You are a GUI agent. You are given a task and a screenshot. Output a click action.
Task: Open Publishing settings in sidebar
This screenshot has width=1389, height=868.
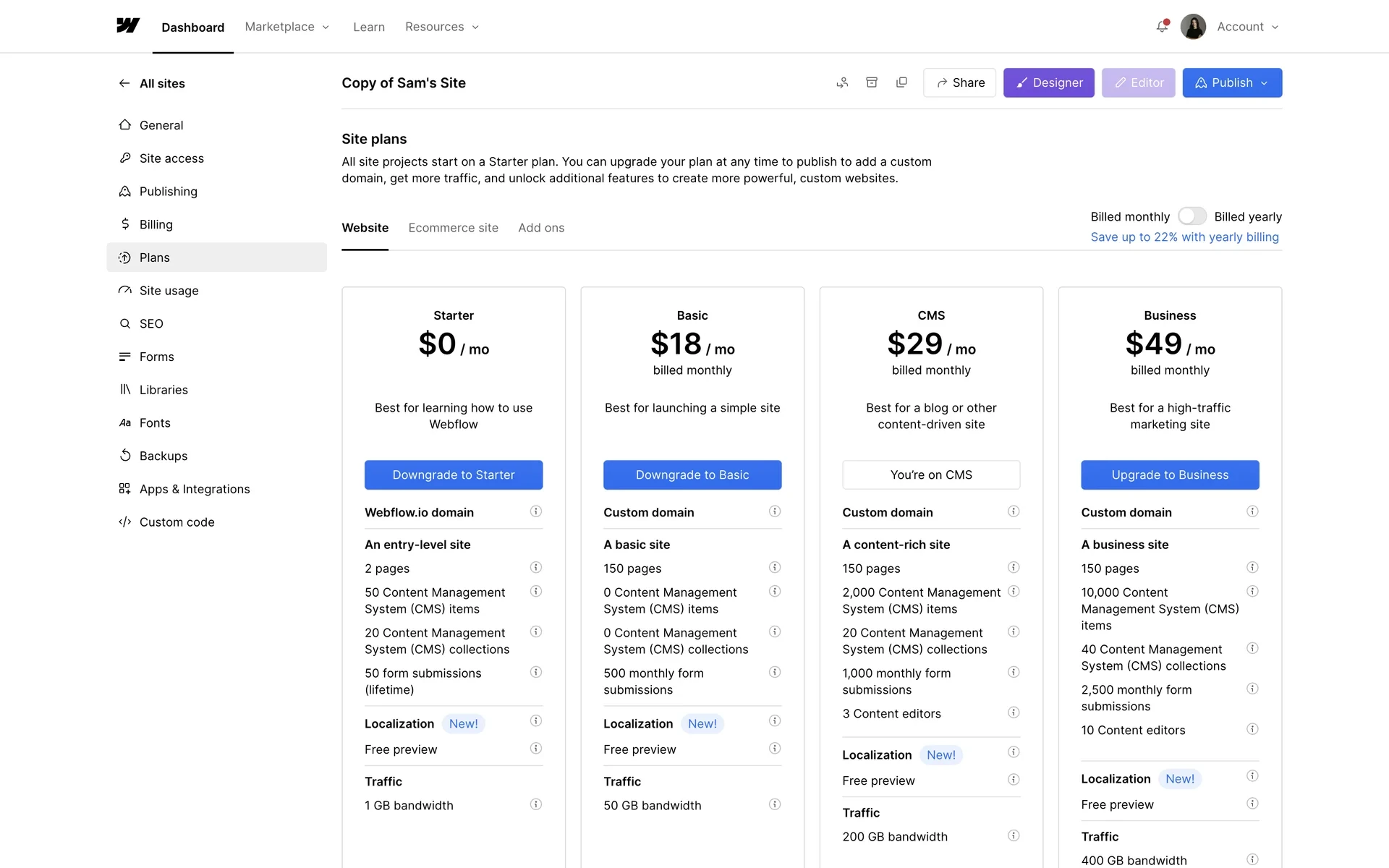(216, 191)
